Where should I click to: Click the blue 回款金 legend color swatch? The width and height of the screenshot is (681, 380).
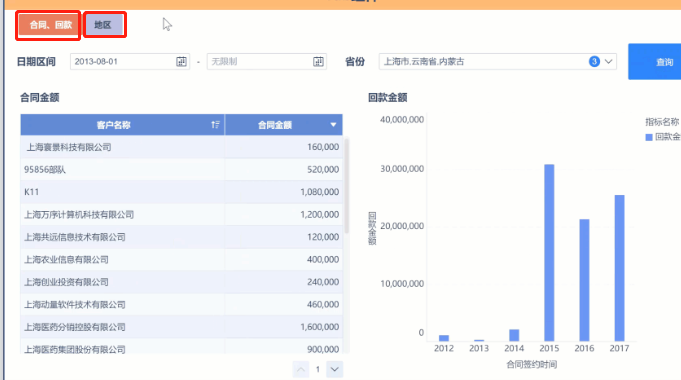click(649, 137)
